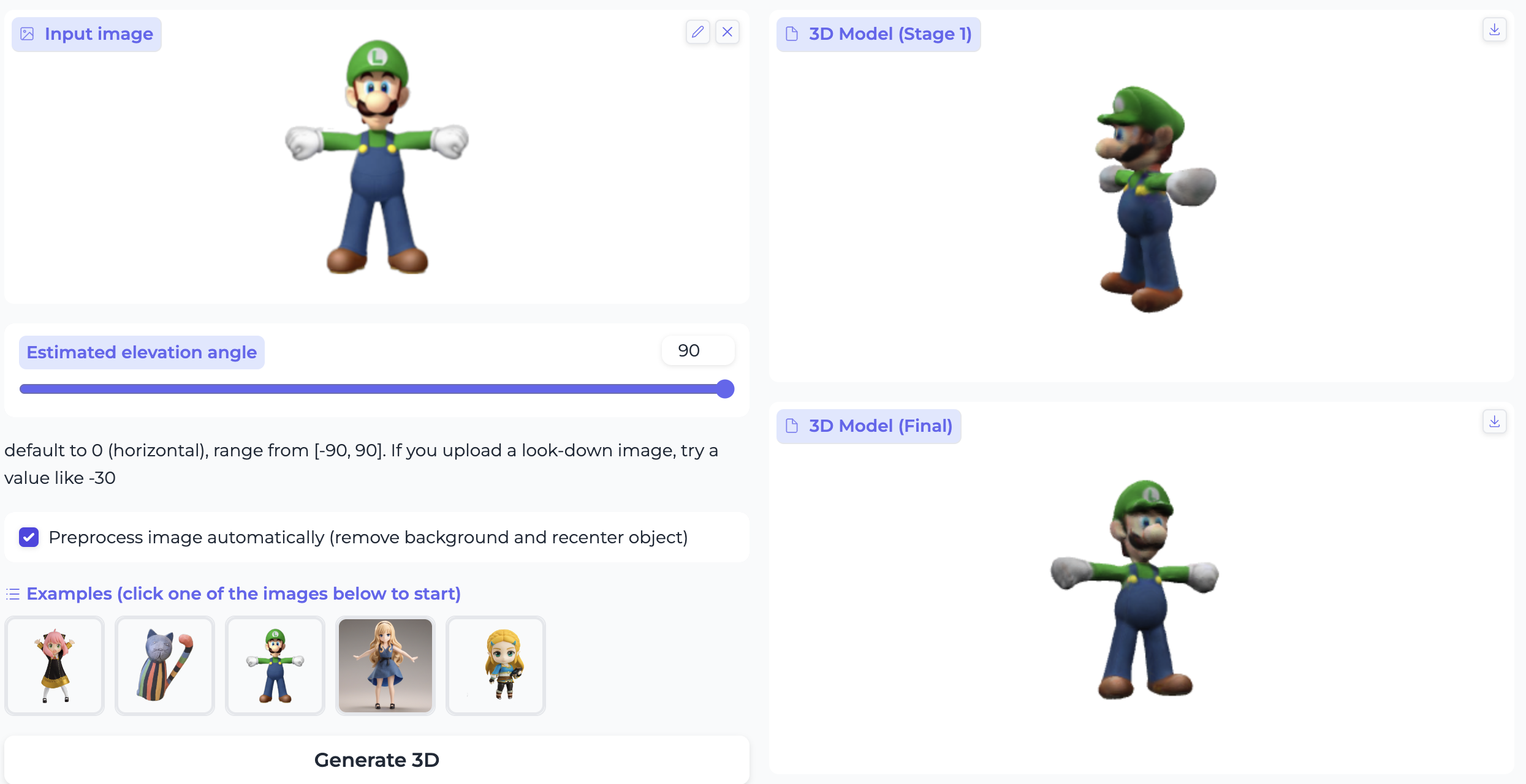Viewport: 1526px width, 784px height.
Task: Click the Preprocess image automatically label text
Action: coord(368,537)
